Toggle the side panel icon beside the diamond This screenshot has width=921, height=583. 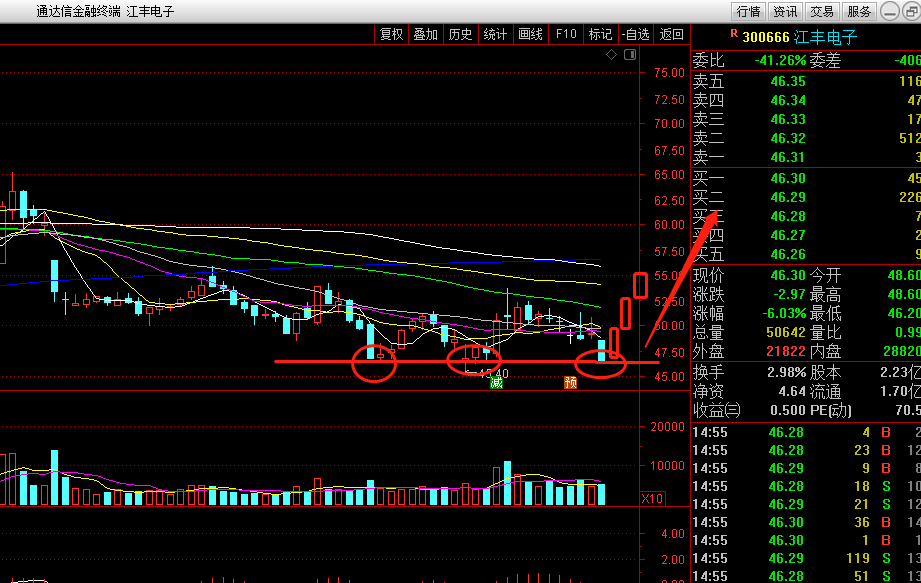630,55
